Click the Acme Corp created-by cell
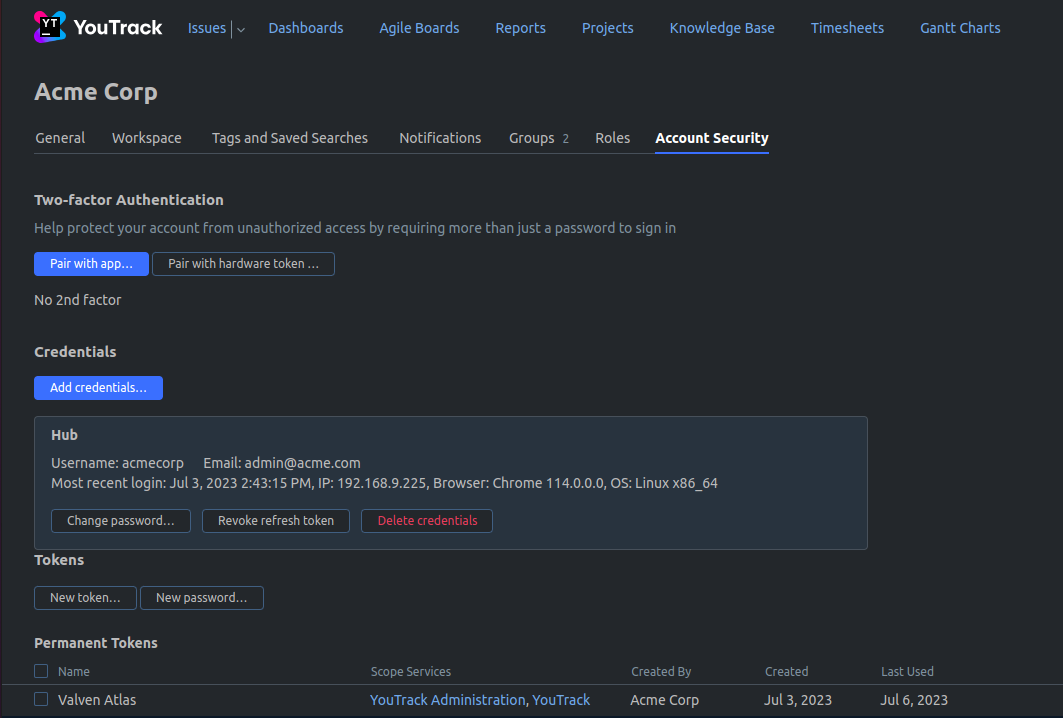Screen dimensions: 1063x718 664,700
